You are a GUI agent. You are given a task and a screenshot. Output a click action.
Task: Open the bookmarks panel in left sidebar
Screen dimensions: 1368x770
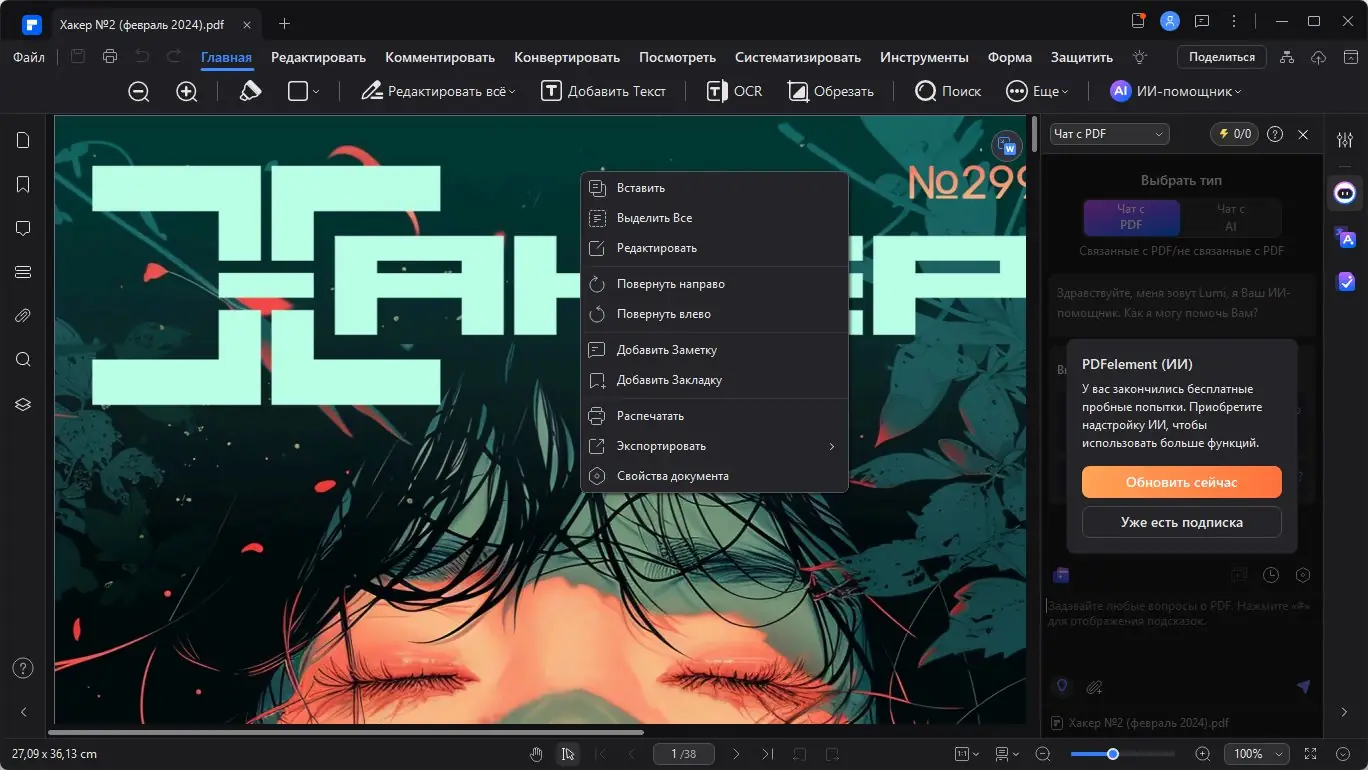coord(23,184)
